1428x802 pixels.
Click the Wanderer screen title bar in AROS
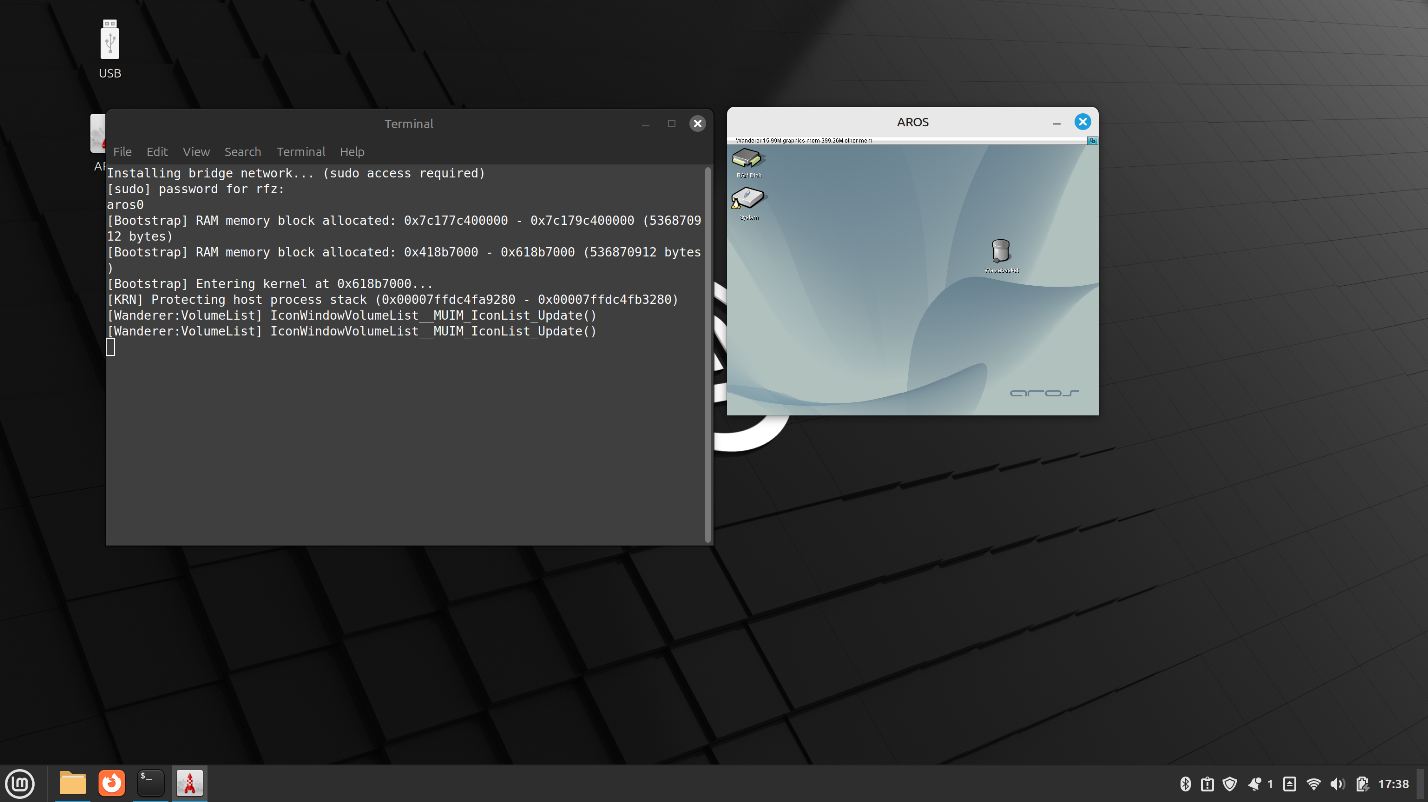click(906, 140)
